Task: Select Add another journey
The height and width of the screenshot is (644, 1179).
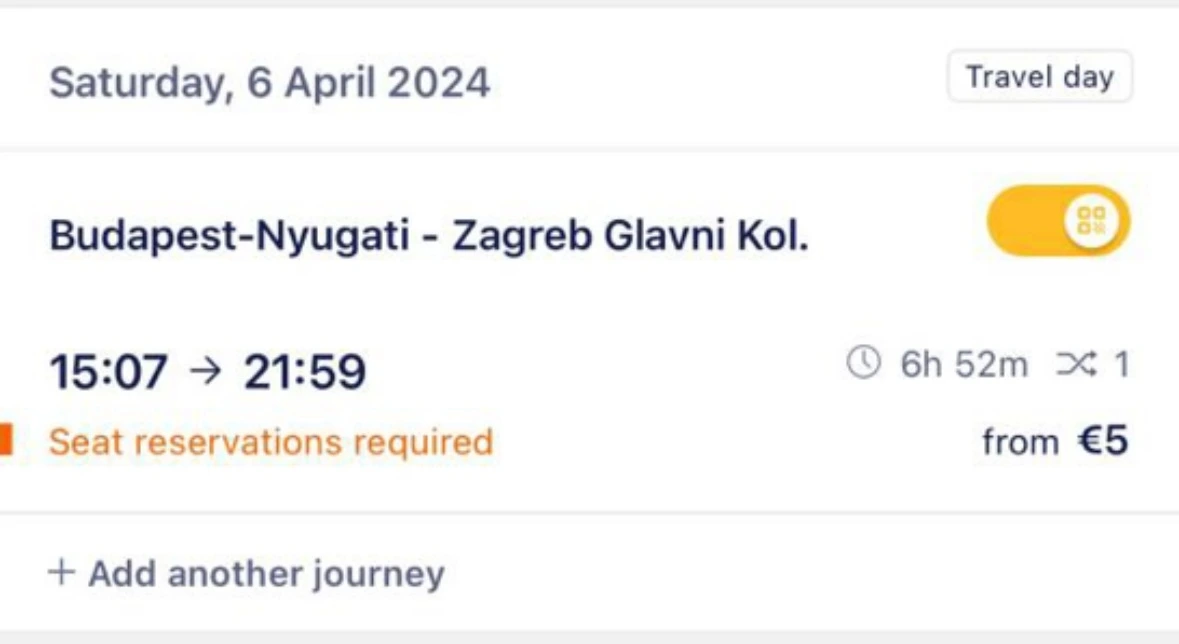Action: pyautogui.click(x=265, y=574)
